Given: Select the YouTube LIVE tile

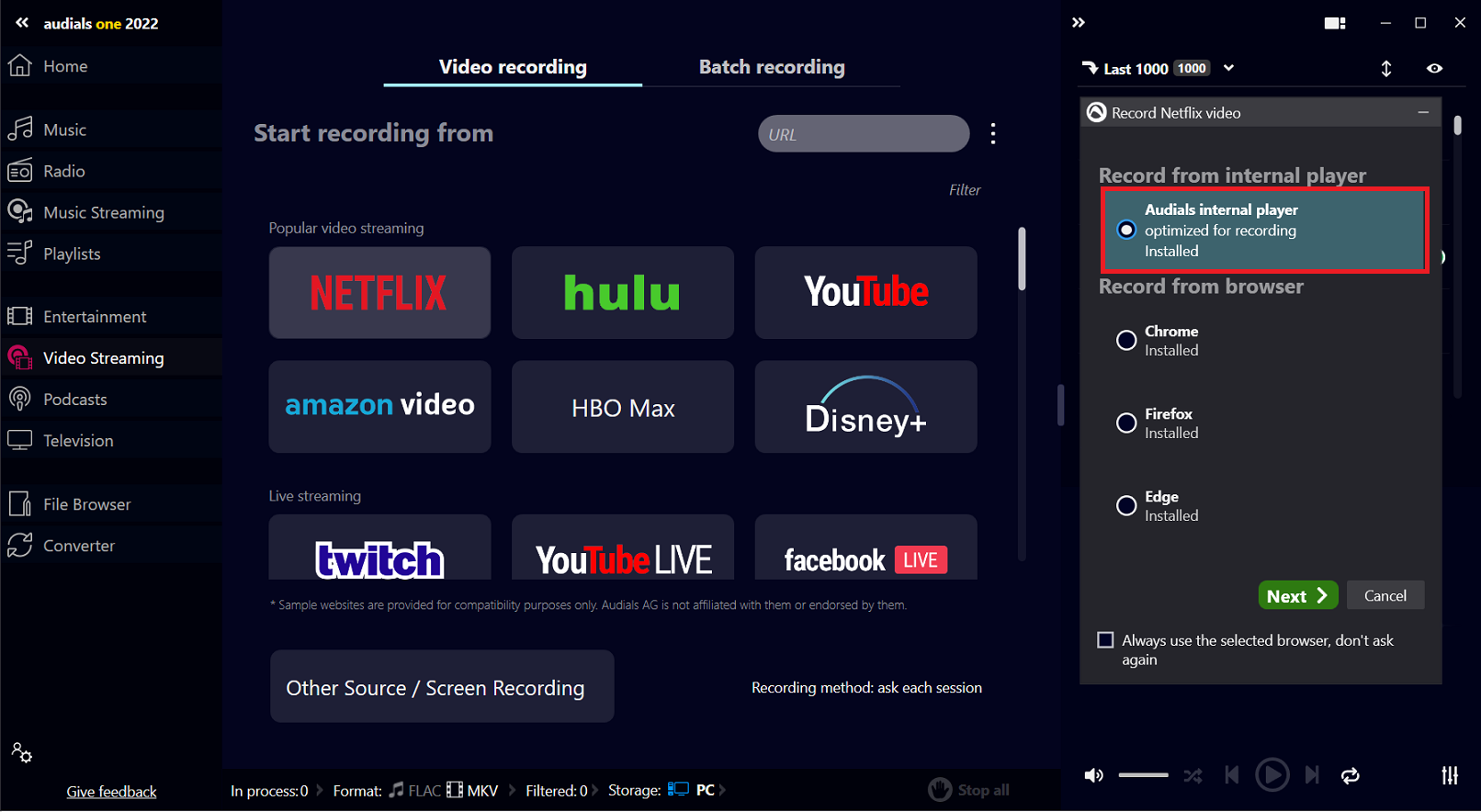Looking at the screenshot, I should tap(623, 547).
